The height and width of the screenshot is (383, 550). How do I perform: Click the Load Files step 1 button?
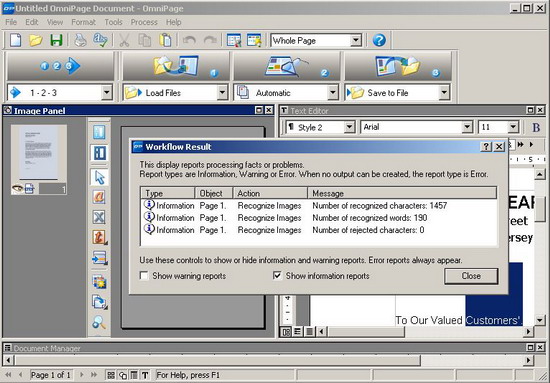click(175, 66)
